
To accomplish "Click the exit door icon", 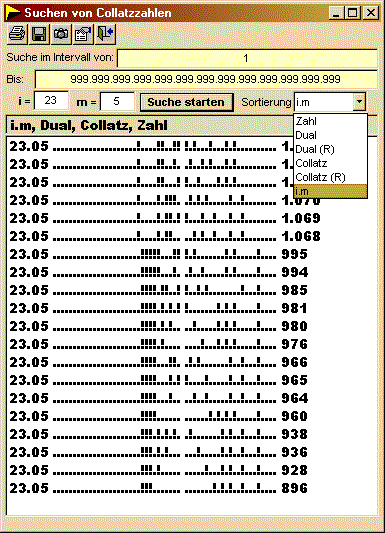I will (105, 34).
